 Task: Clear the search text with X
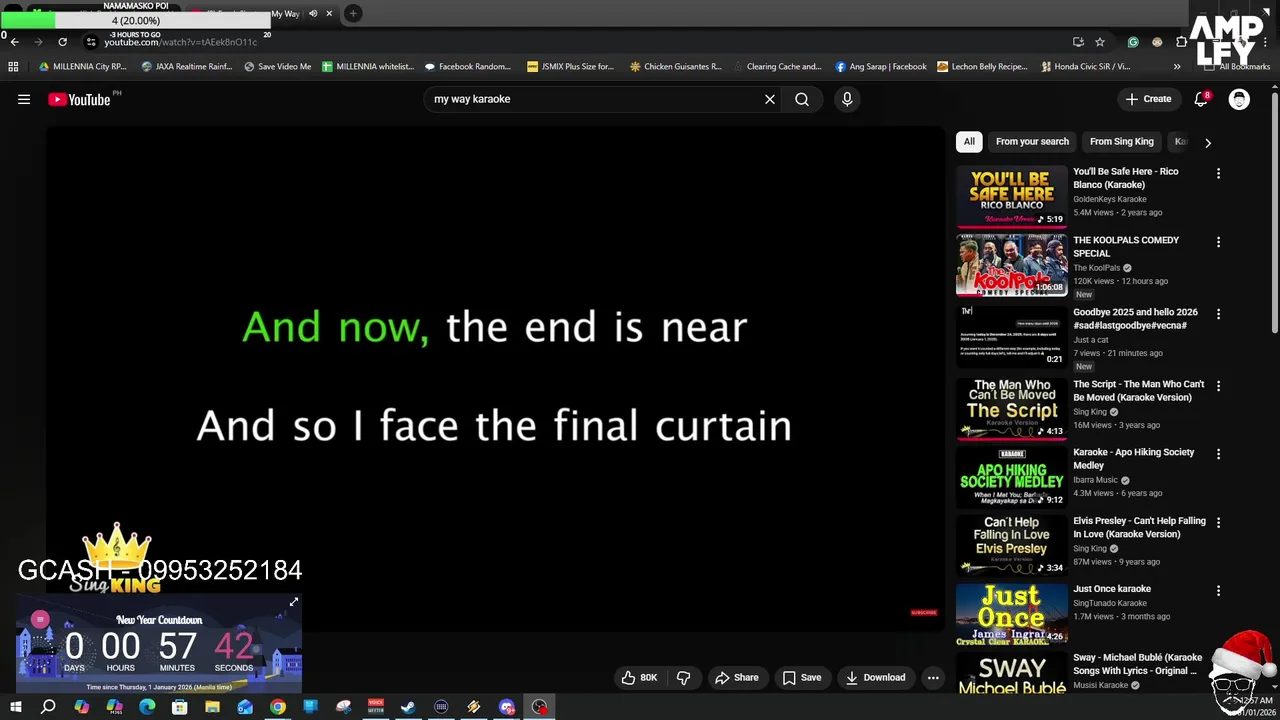click(x=770, y=99)
